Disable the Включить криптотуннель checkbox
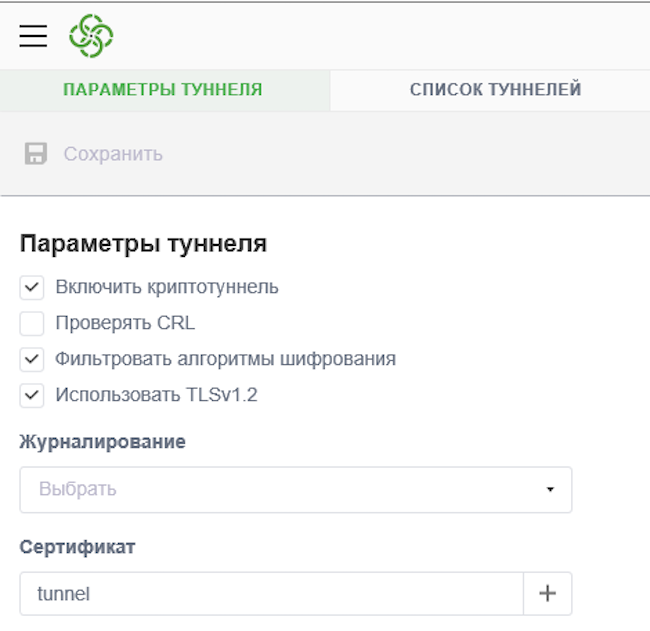Viewport: 650px width, 631px height. pyautogui.click(x=32, y=288)
